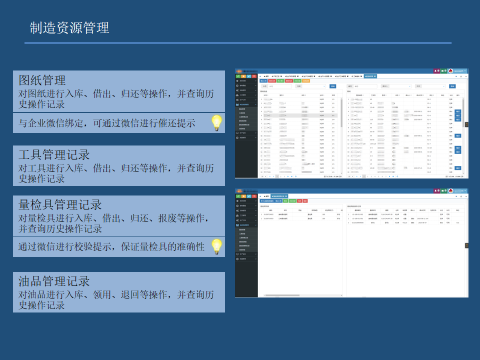Select the highlighted blue tab in upper screenshot
Viewport: 480px width, 360px height.
(x=370, y=76)
